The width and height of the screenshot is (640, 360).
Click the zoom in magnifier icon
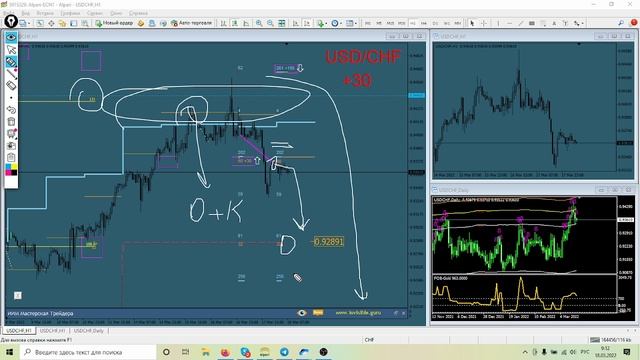259,24
